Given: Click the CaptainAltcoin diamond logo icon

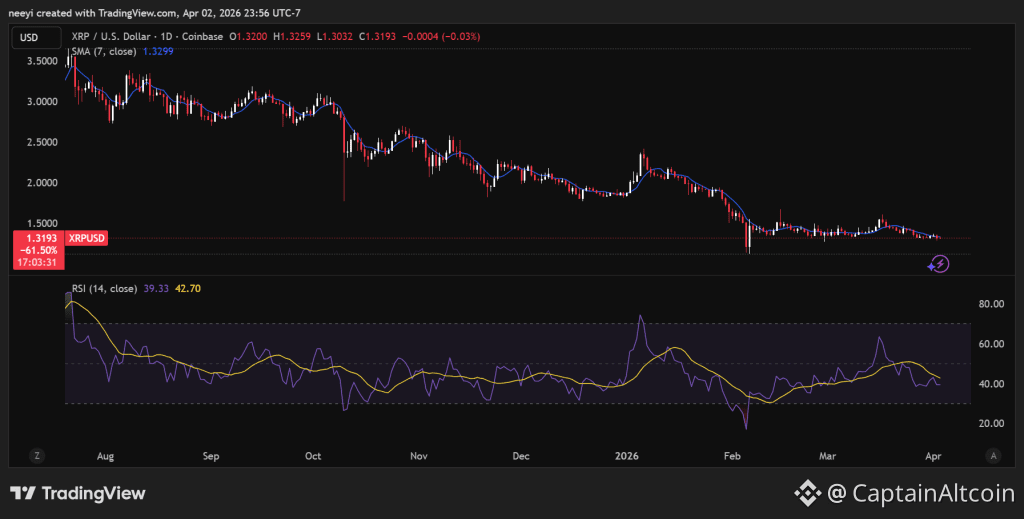Looking at the screenshot, I should 807,492.
